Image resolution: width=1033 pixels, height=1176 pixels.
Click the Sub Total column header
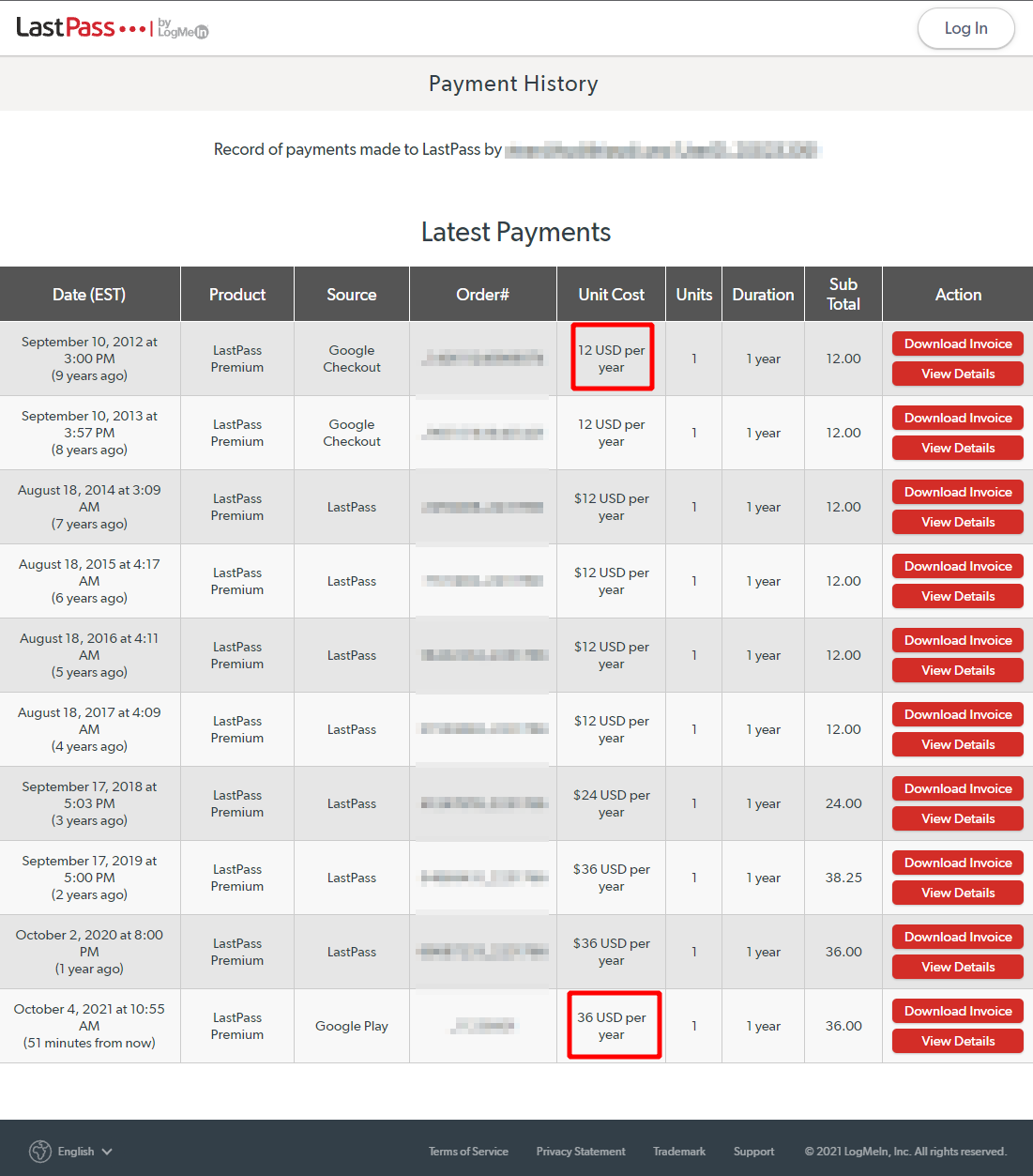click(x=843, y=294)
